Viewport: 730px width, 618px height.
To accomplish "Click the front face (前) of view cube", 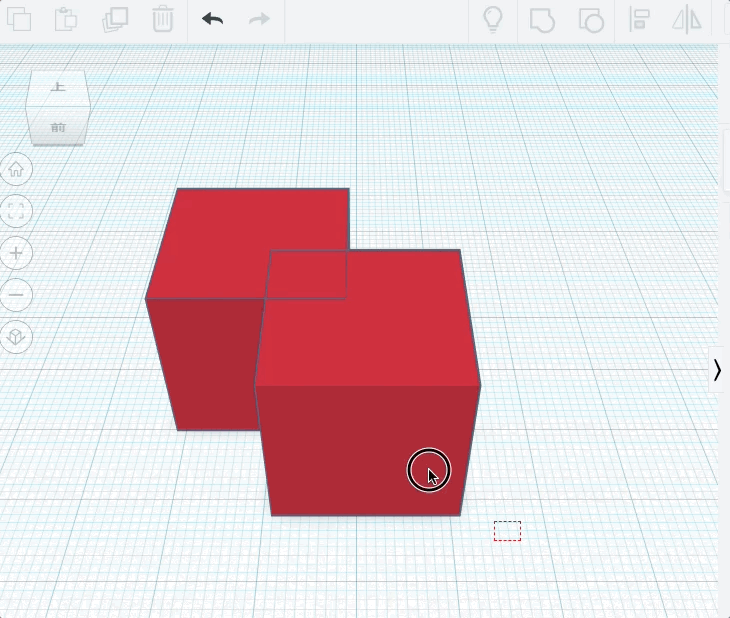I will pos(58,127).
